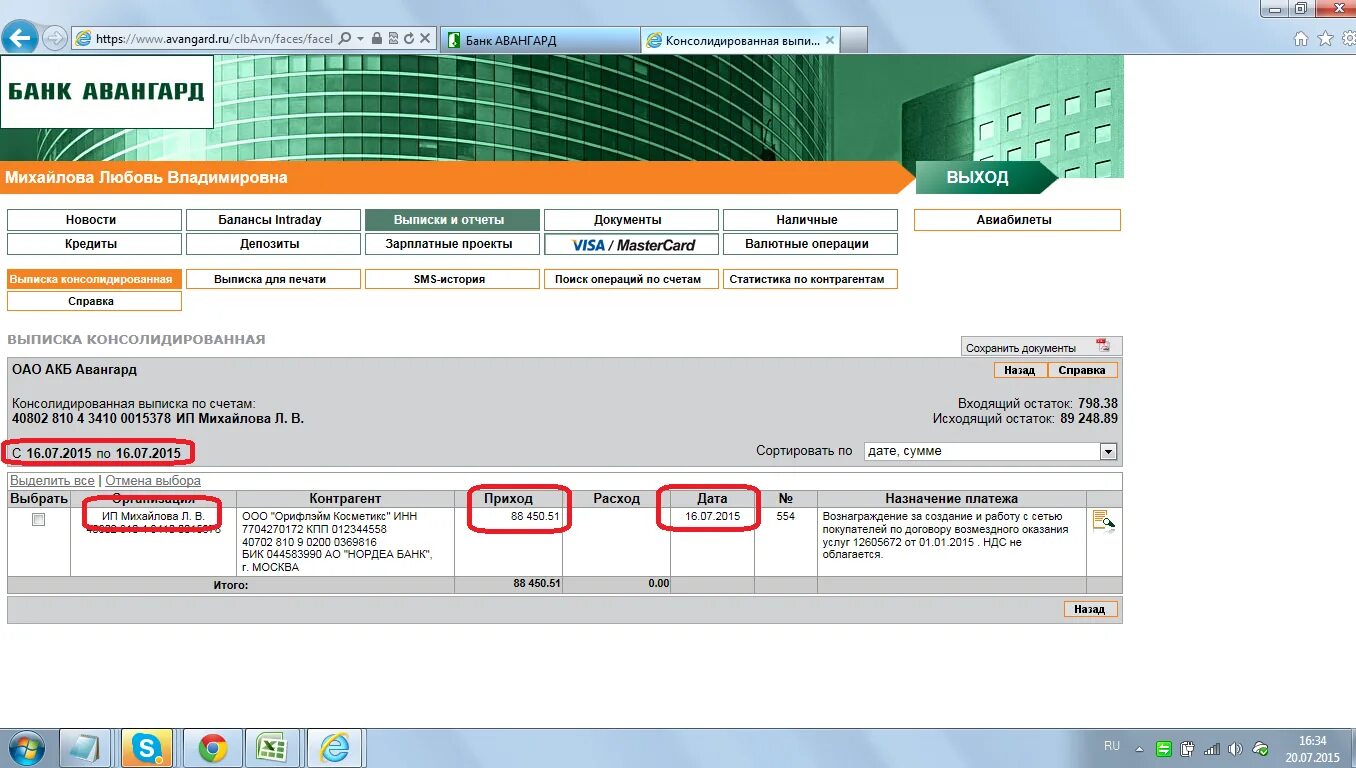Refresh the page with the reload icon
The height and width of the screenshot is (768, 1356).
[408, 39]
